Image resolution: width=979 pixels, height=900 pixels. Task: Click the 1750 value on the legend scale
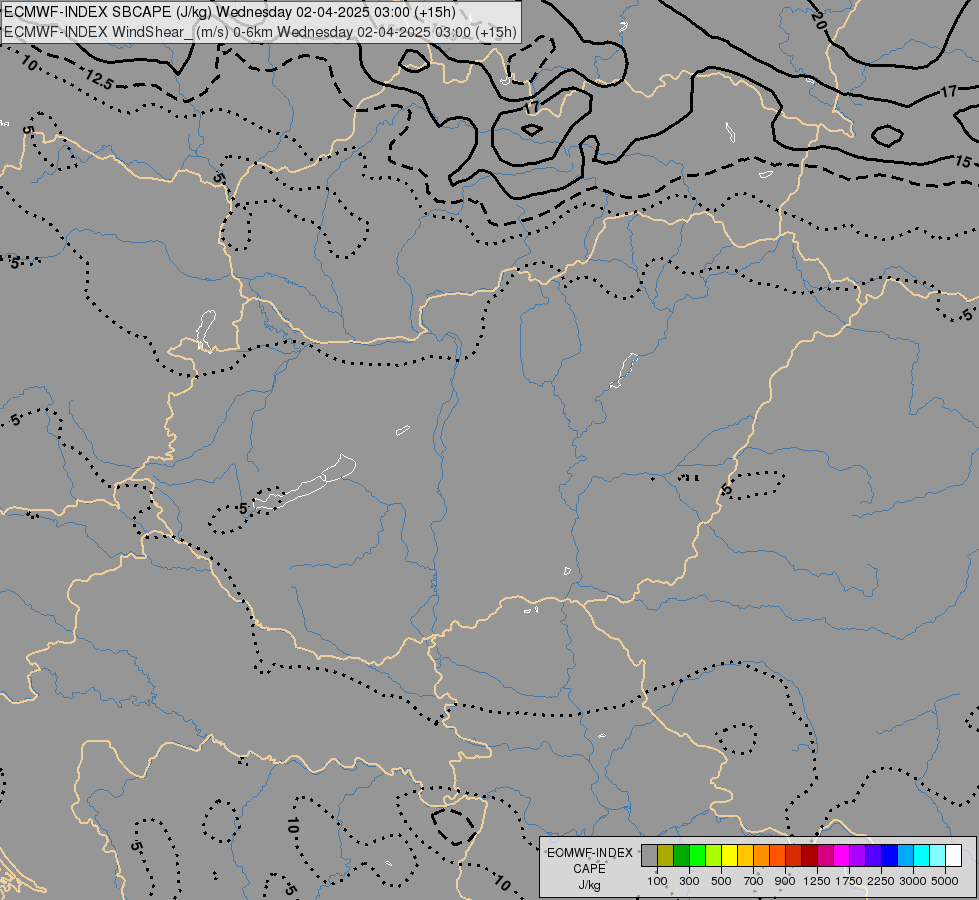point(849,881)
